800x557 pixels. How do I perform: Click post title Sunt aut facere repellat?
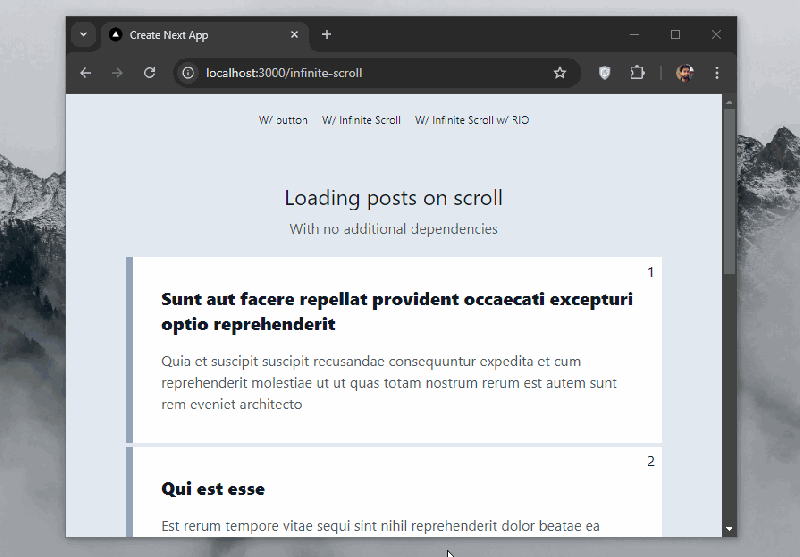pyautogui.click(x=397, y=311)
